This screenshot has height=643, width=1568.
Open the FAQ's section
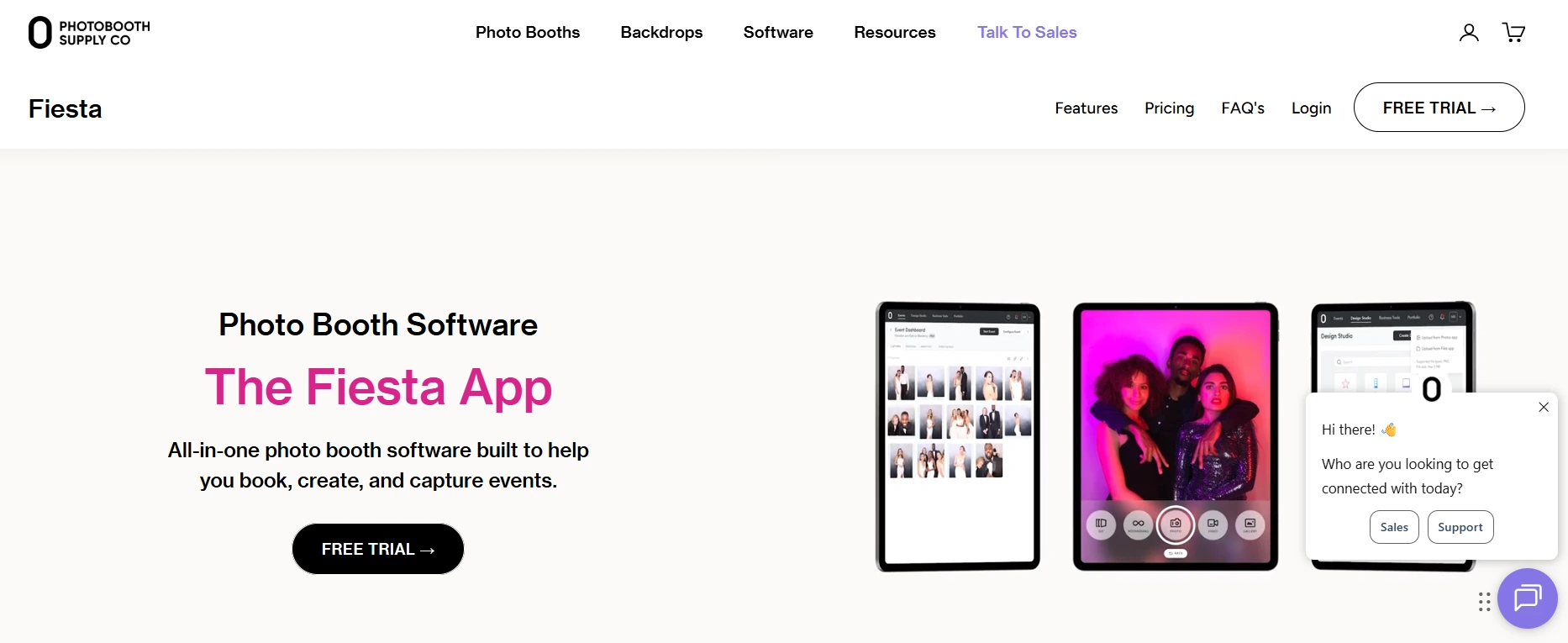pyautogui.click(x=1243, y=108)
